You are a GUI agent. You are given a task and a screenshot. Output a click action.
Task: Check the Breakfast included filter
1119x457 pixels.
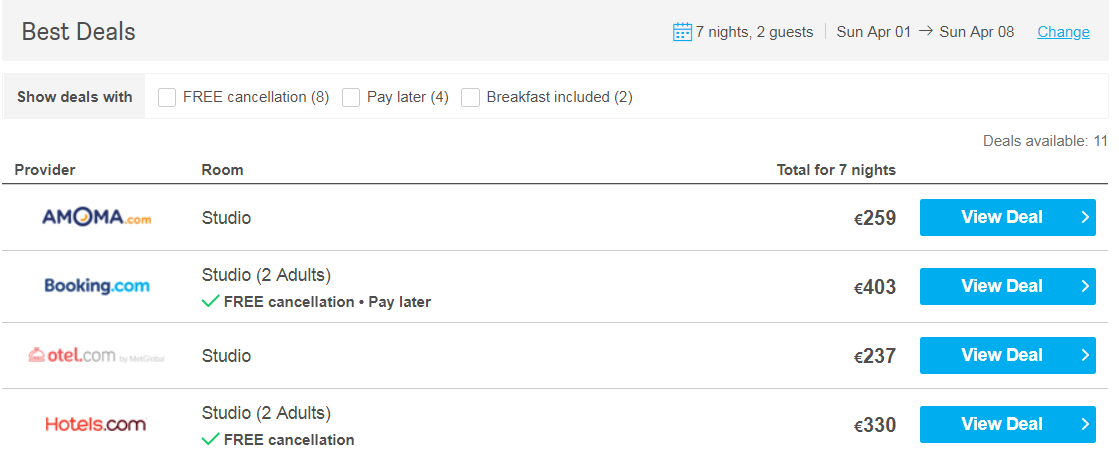pos(470,97)
